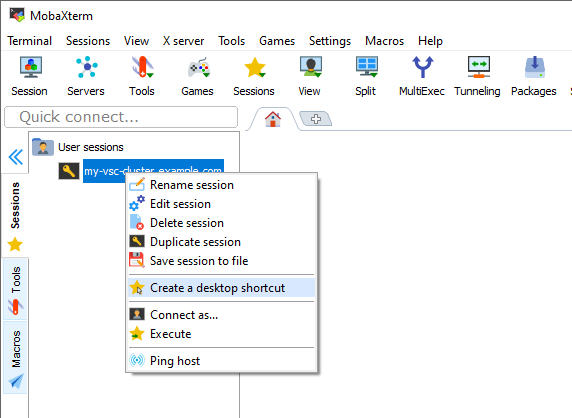Select the MultiExec toolbar icon
Viewport: 572px width, 418px height.
pyautogui.click(x=422, y=67)
